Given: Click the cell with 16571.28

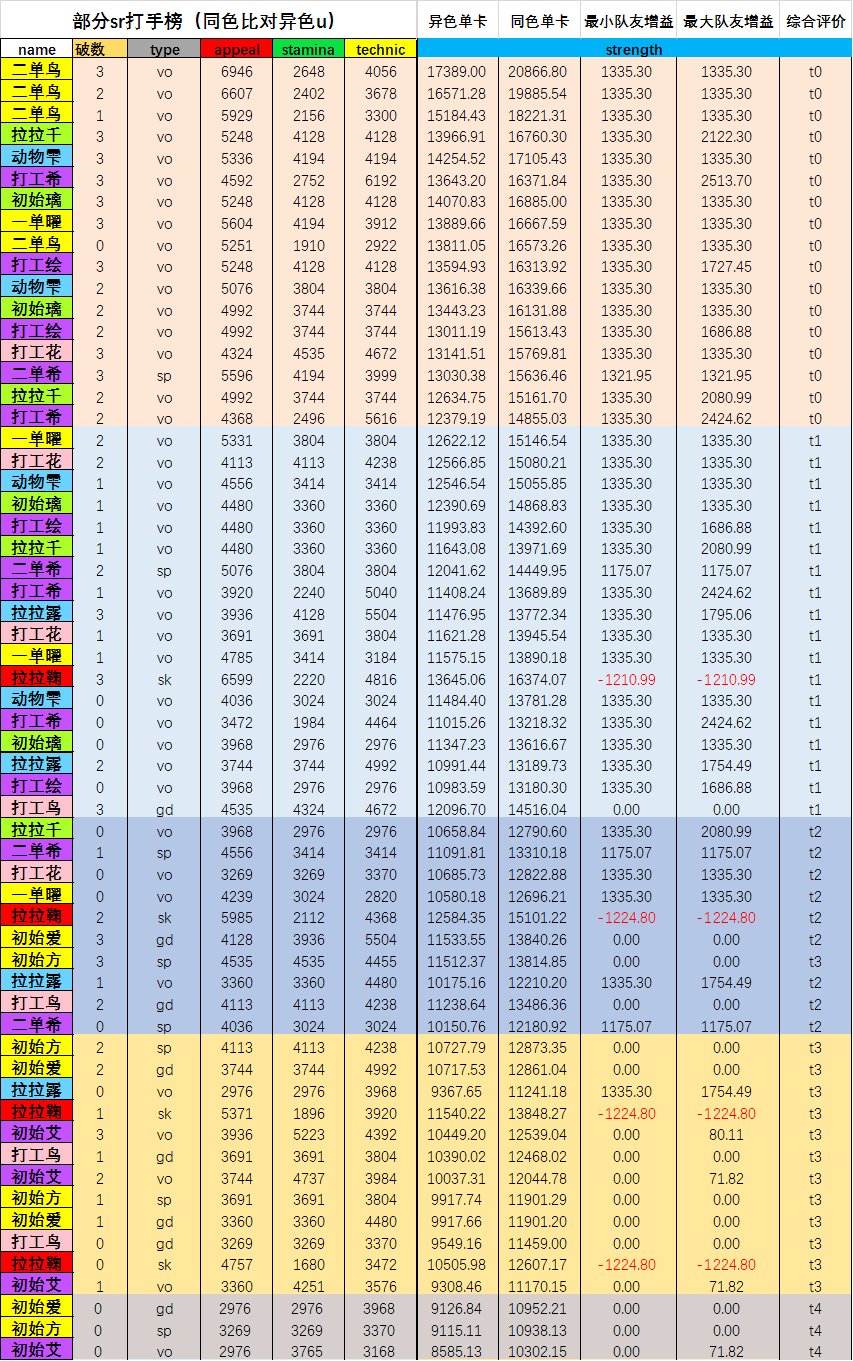Looking at the screenshot, I should (x=457, y=93).
